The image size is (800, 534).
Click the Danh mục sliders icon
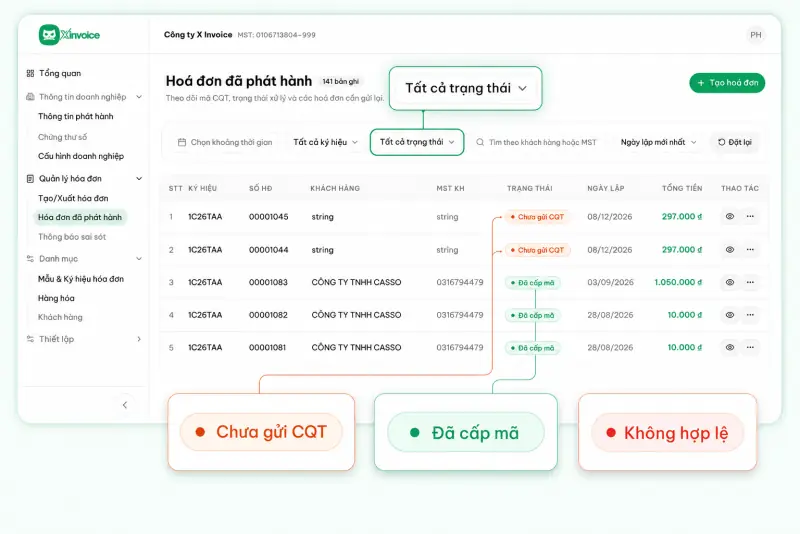(30, 259)
